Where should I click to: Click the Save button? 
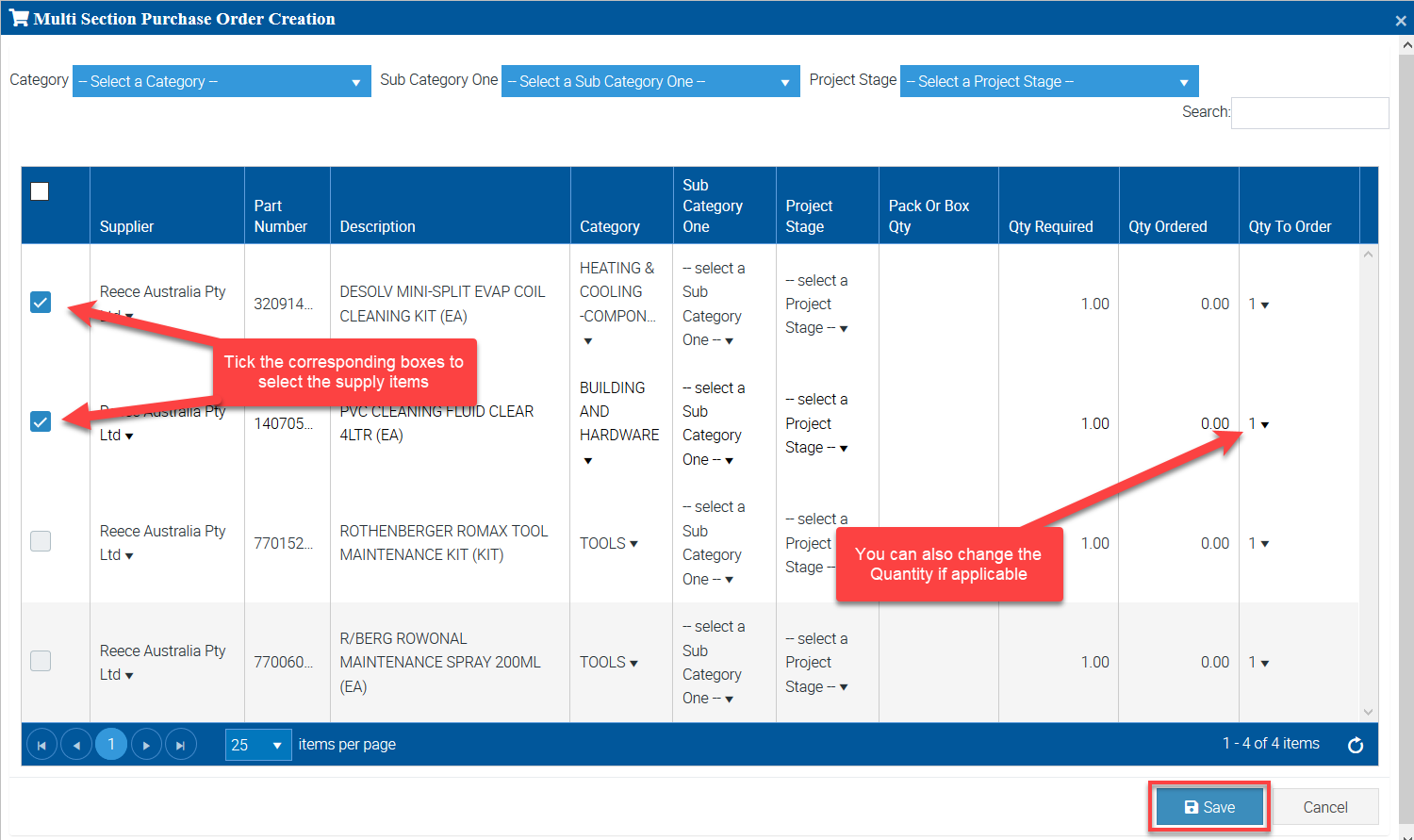pos(1209,807)
